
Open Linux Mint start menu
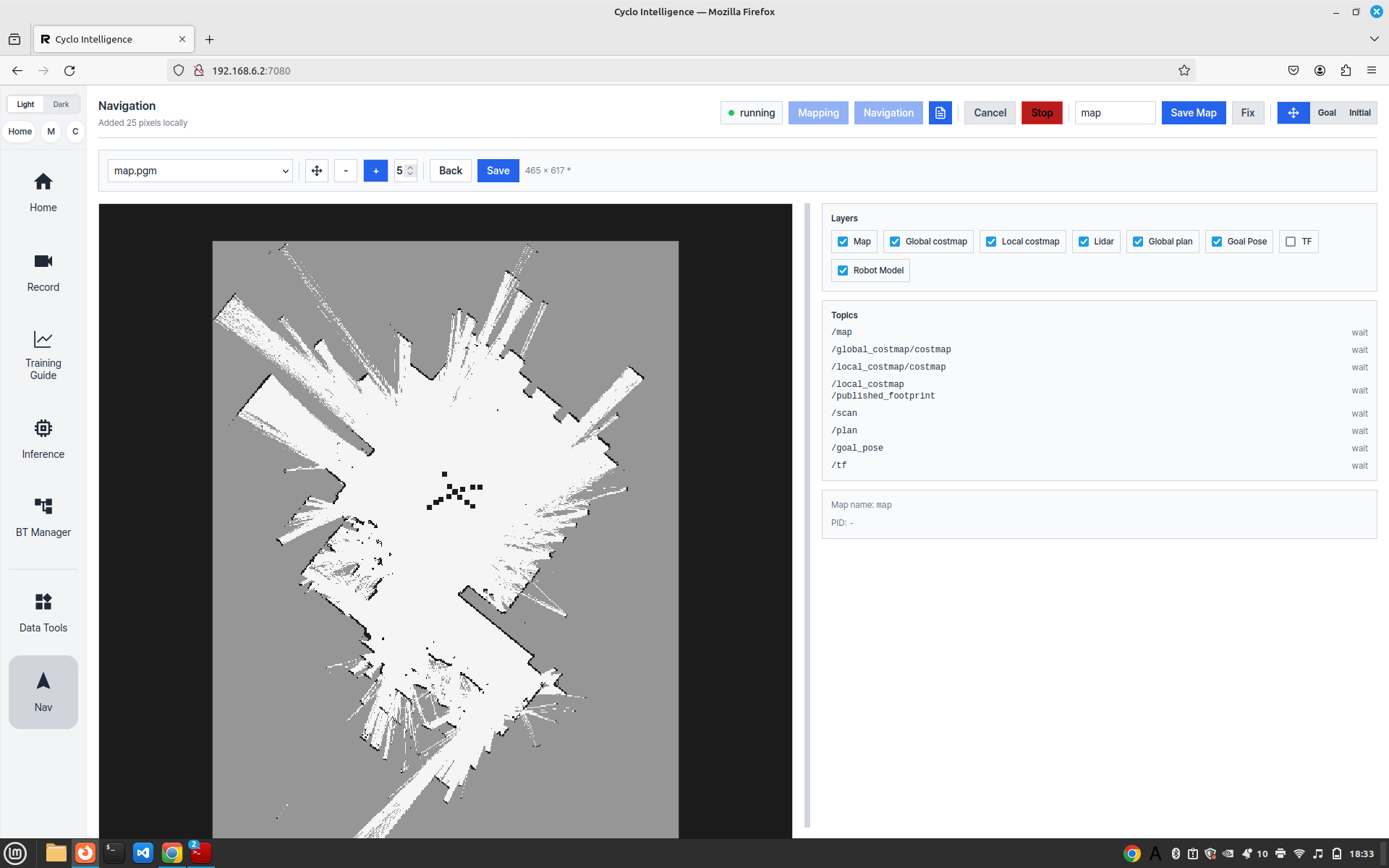coord(15,854)
